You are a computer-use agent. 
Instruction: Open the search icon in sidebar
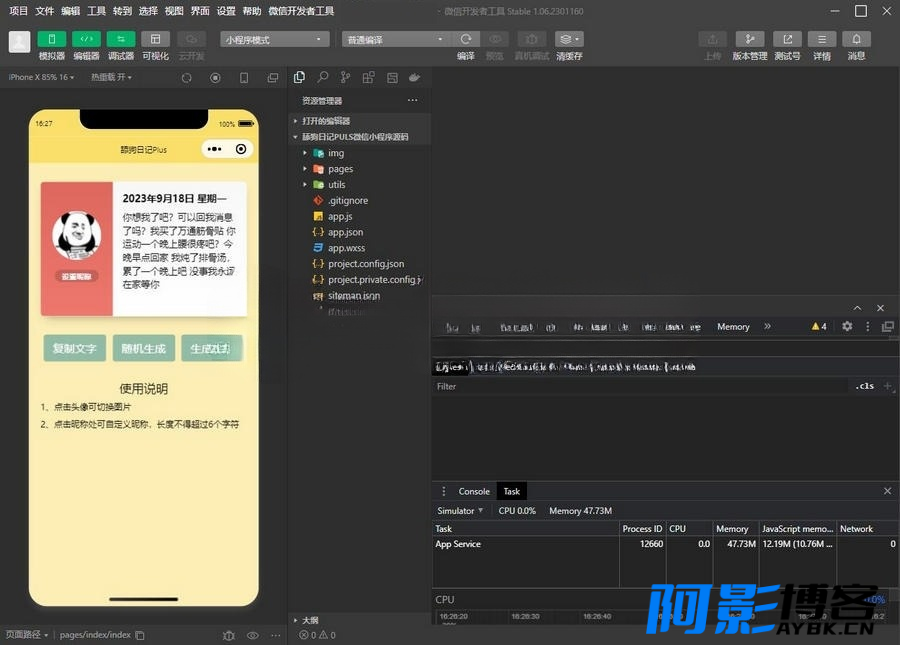click(323, 77)
